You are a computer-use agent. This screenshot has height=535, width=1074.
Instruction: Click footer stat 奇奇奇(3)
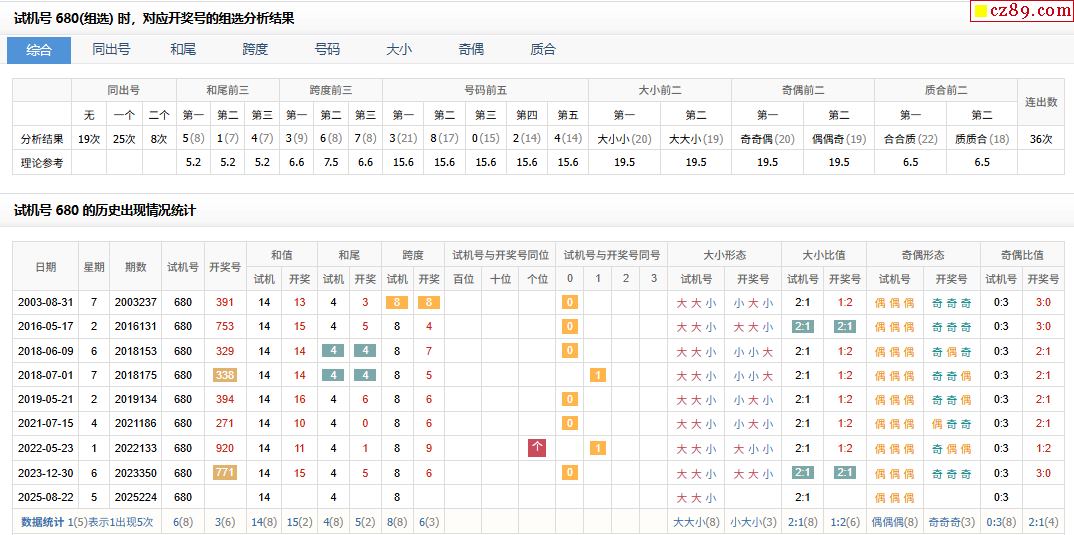click(951, 522)
